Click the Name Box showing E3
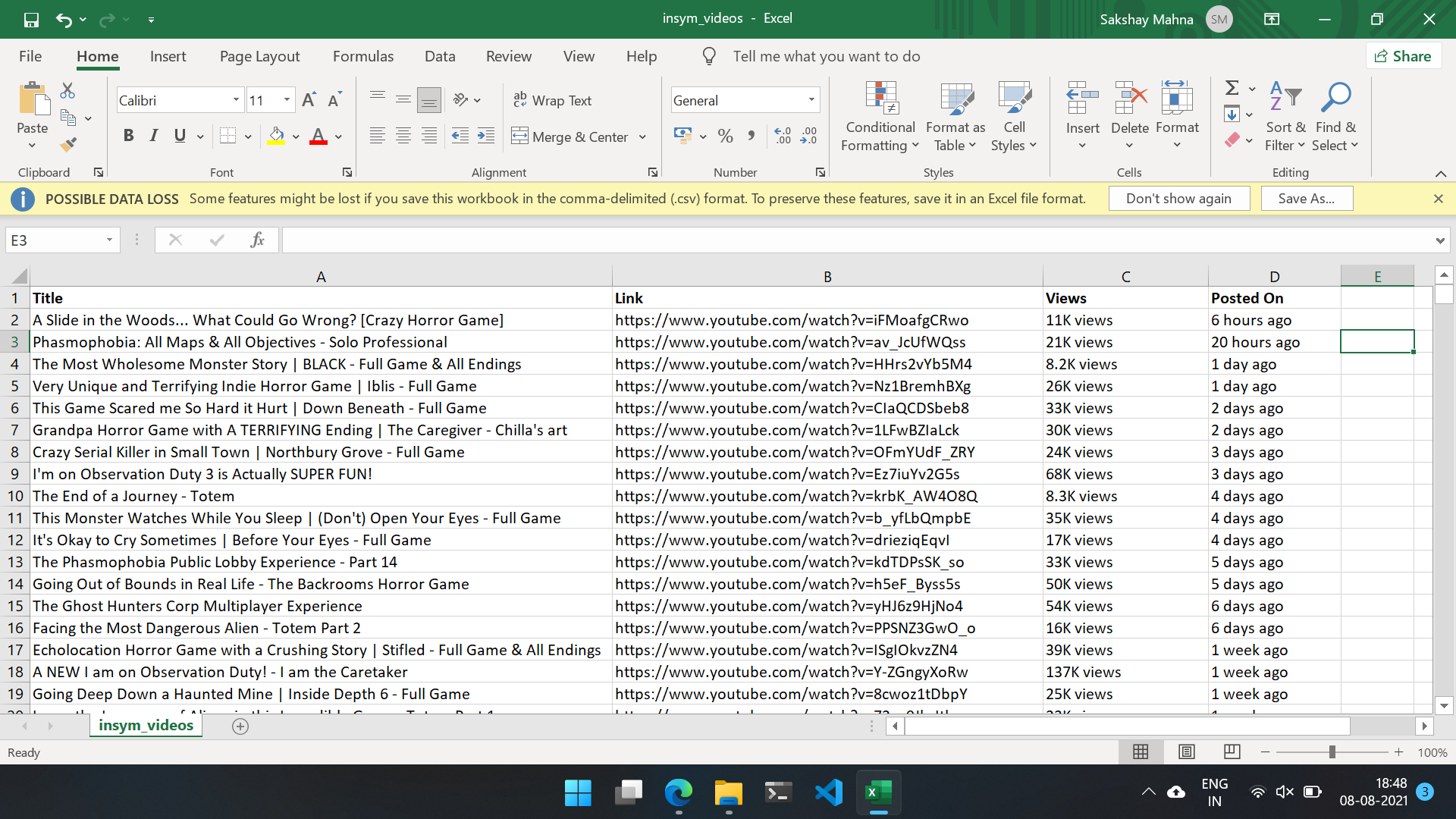Screen dimensions: 1456x819 click(62, 240)
